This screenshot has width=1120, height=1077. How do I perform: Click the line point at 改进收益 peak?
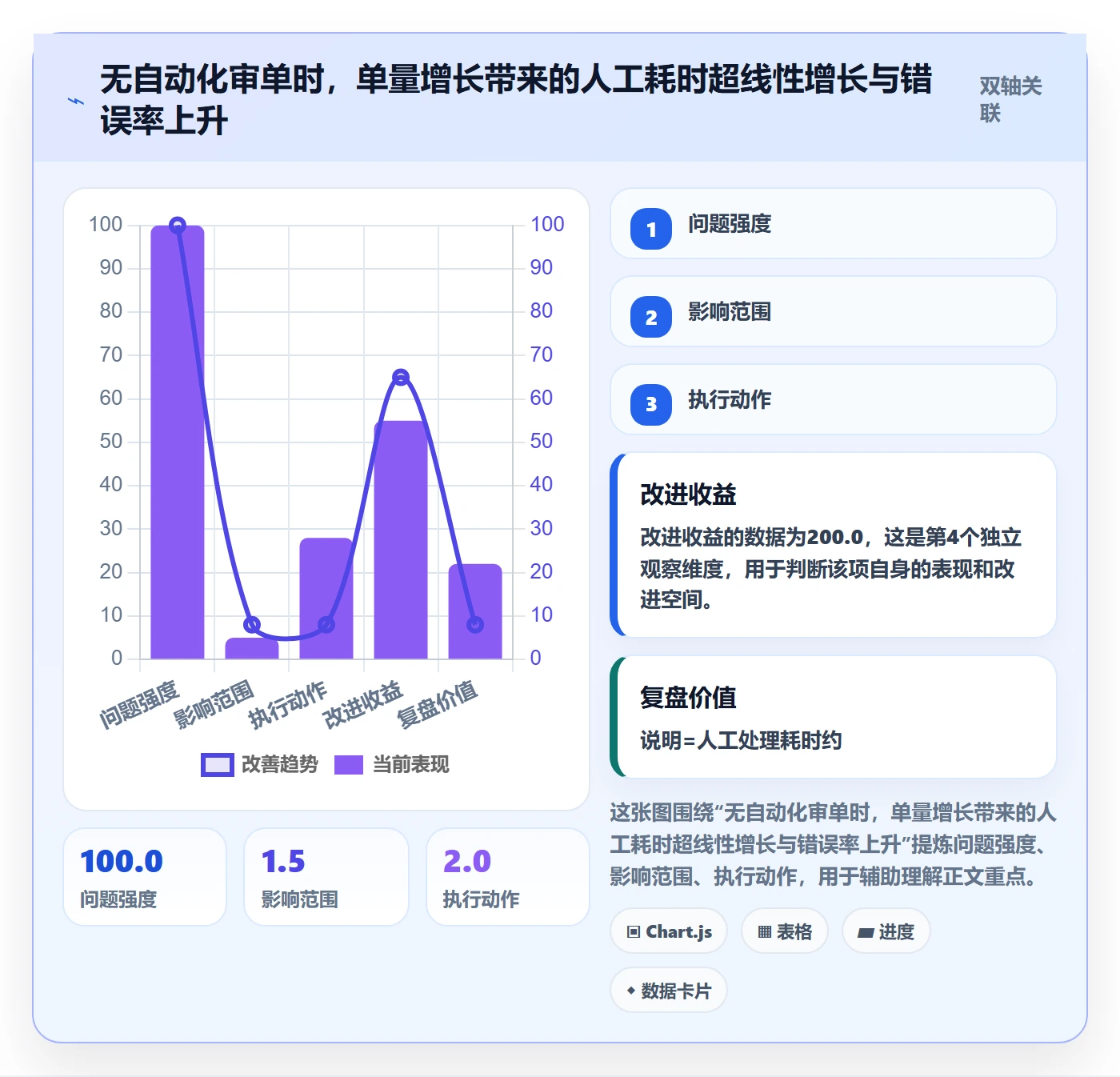tap(401, 377)
